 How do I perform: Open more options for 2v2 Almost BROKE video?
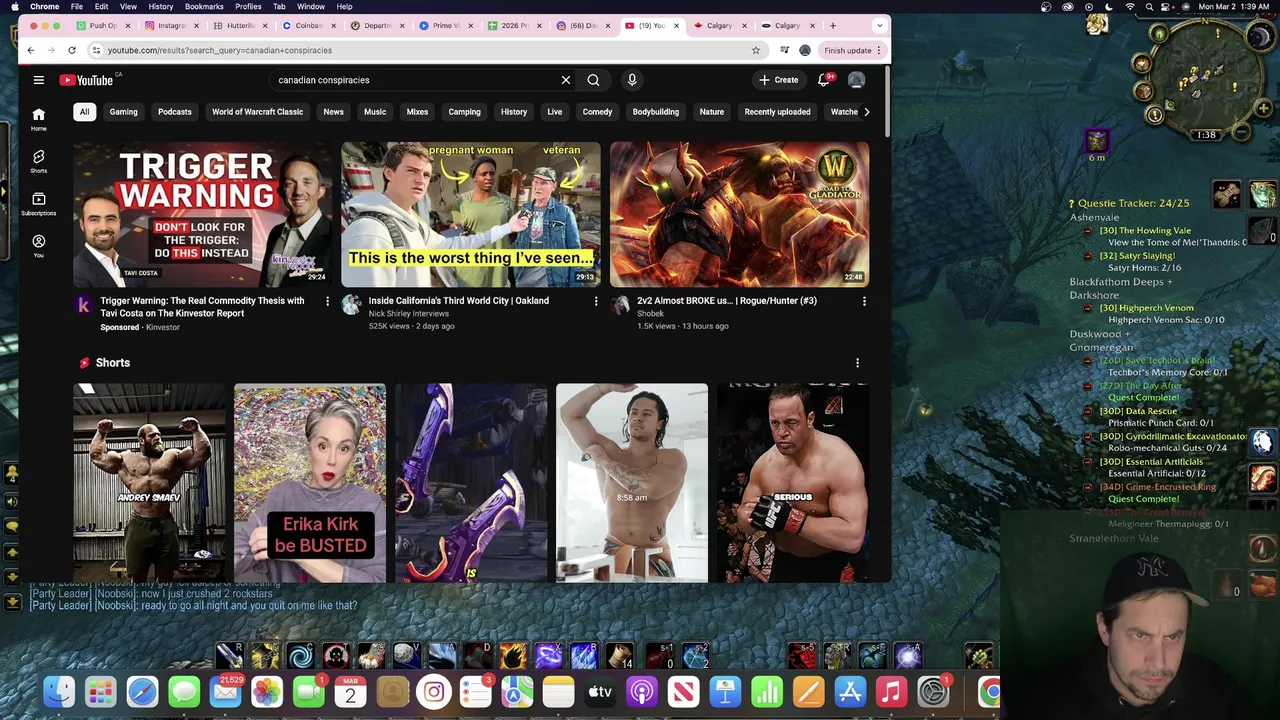point(864,301)
